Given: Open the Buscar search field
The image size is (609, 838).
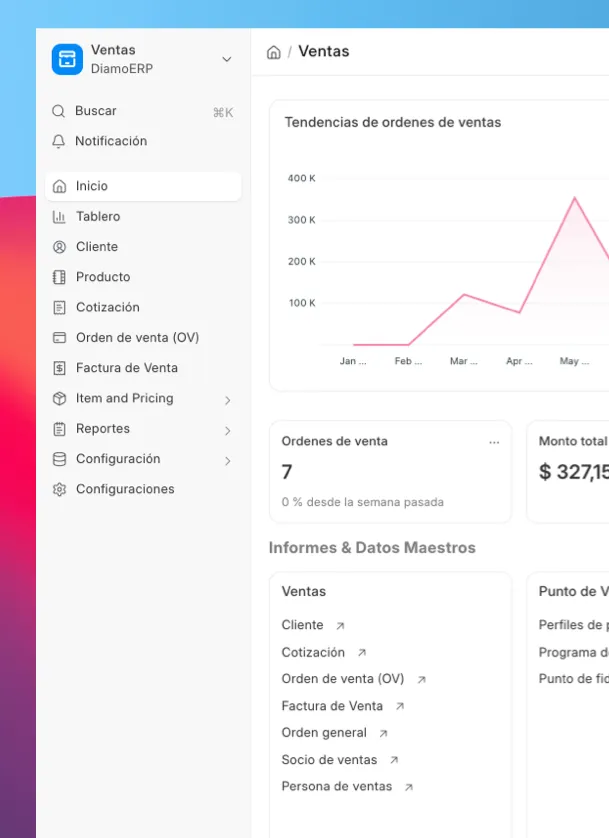Looking at the screenshot, I should click(143, 111).
